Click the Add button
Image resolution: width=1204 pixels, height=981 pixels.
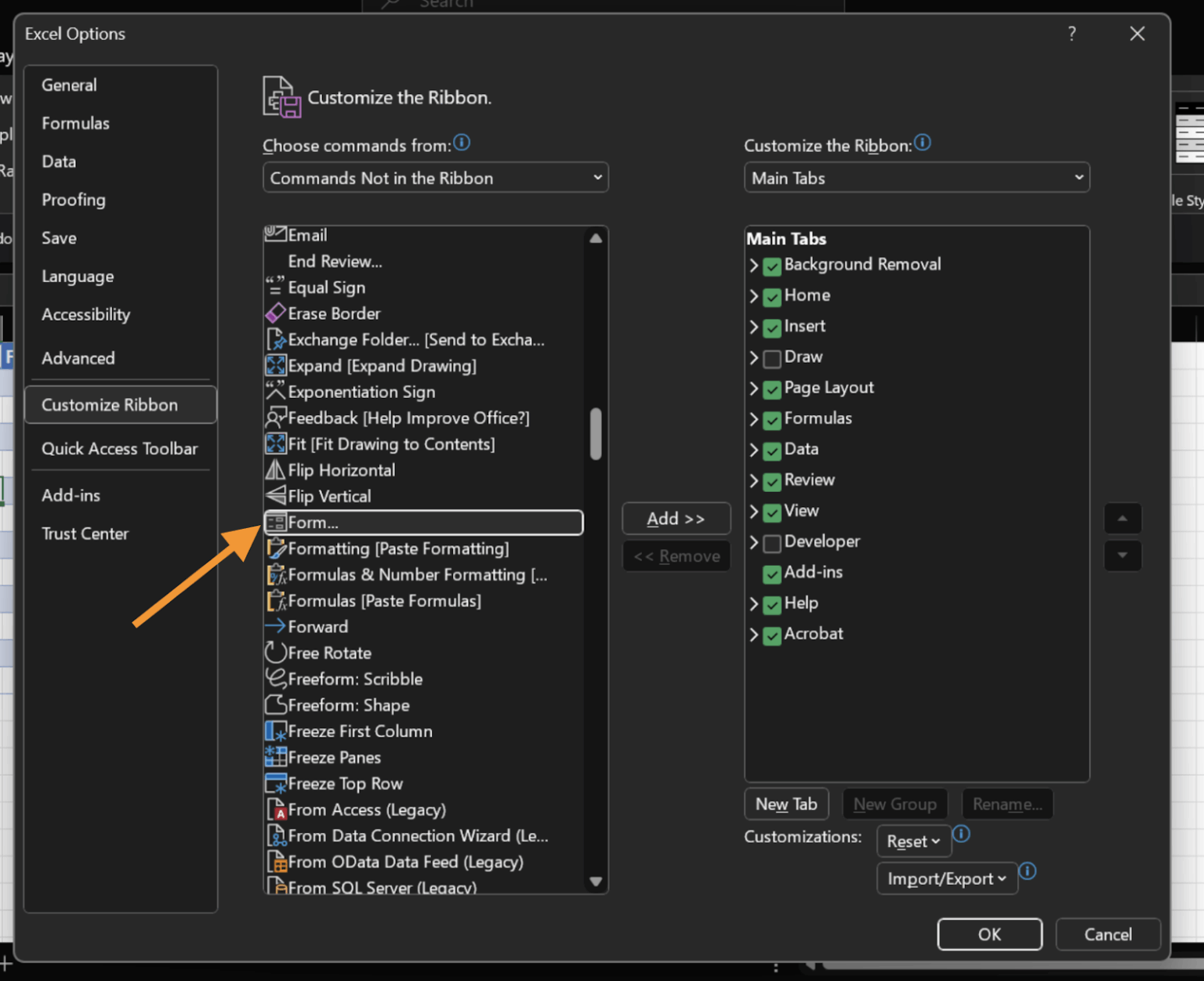675,518
